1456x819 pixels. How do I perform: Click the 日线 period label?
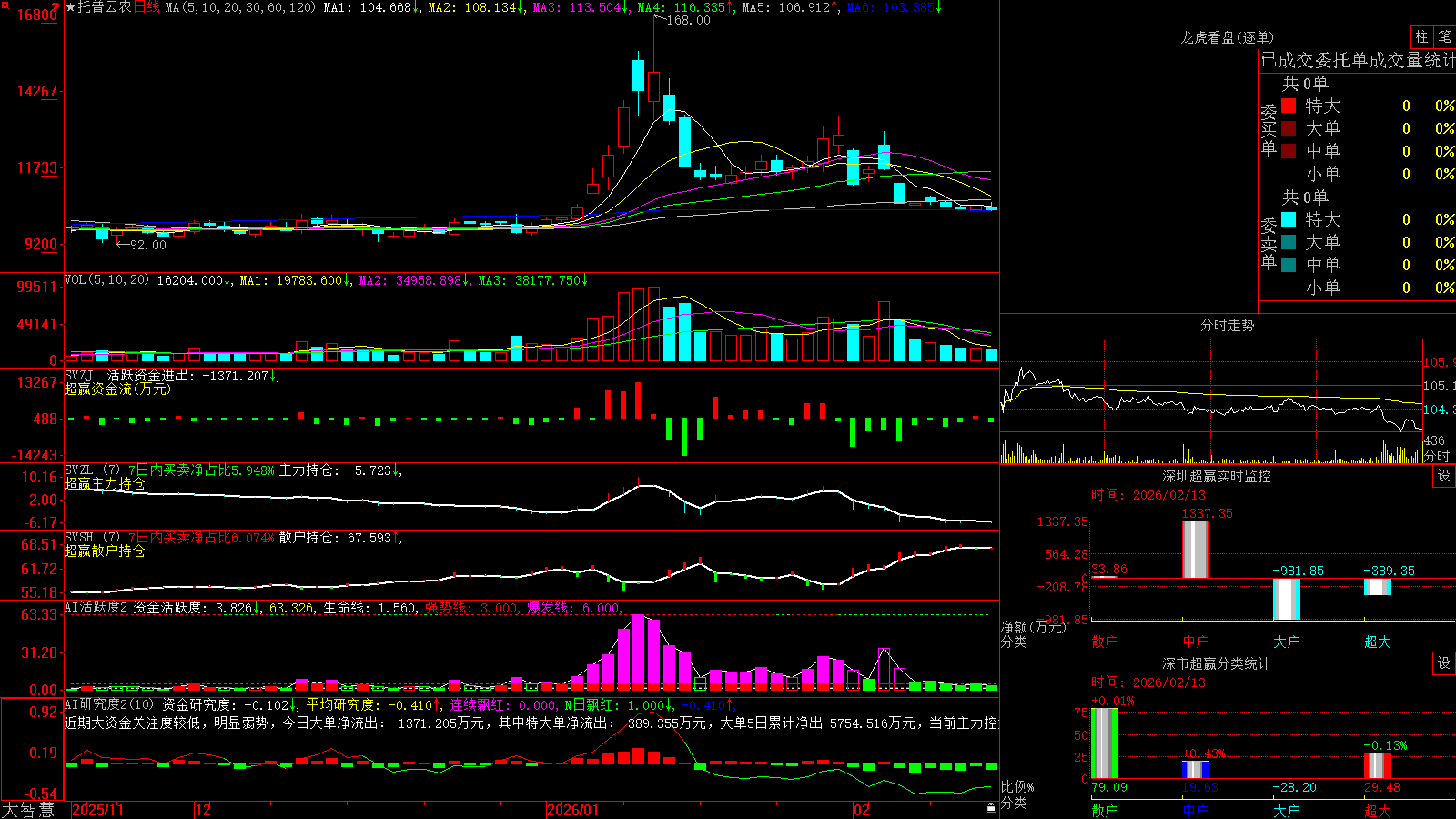click(147, 7)
